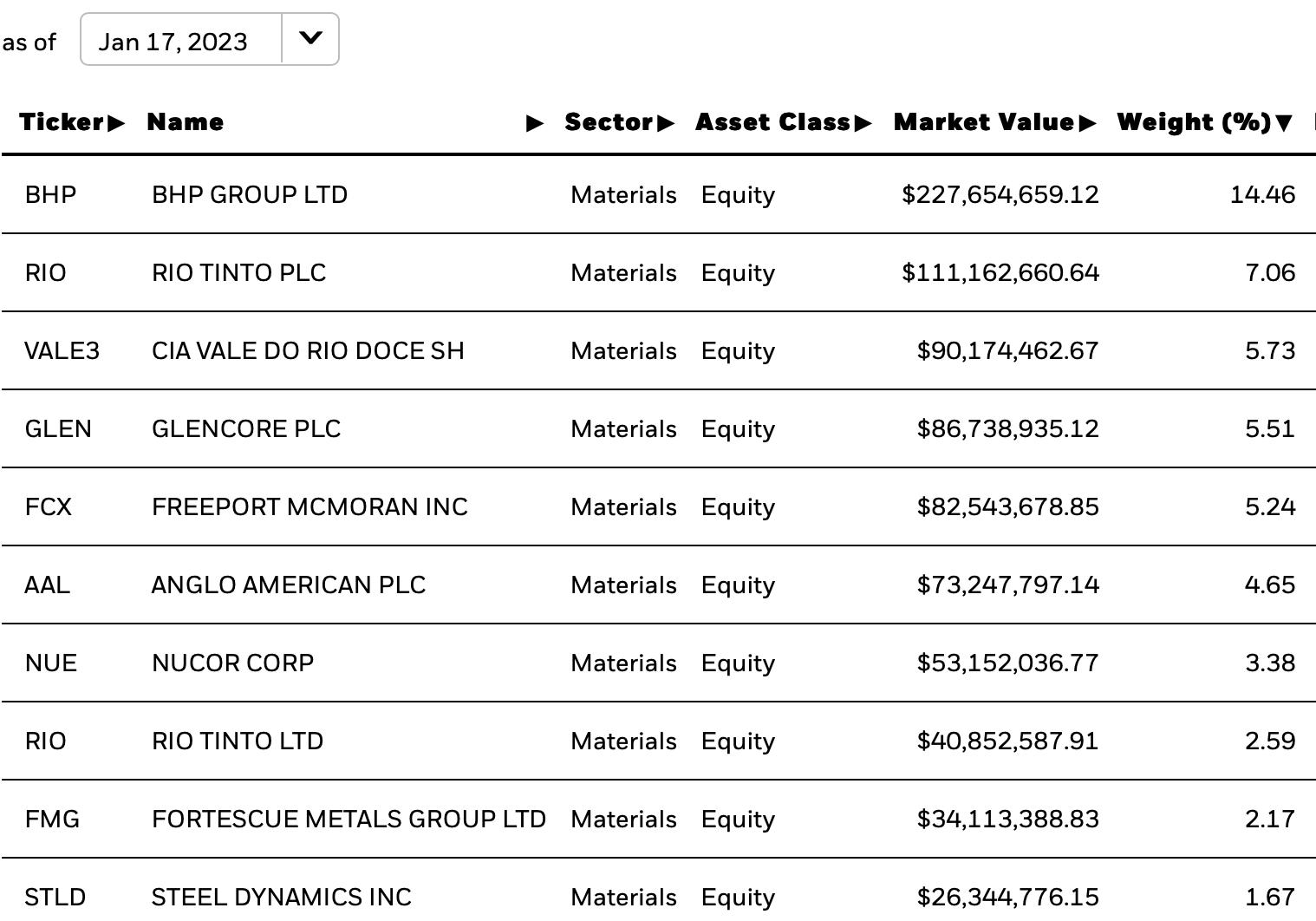This screenshot has height=921, width=1316.
Task: Click the Name column header
Action: pyautogui.click(x=186, y=122)
